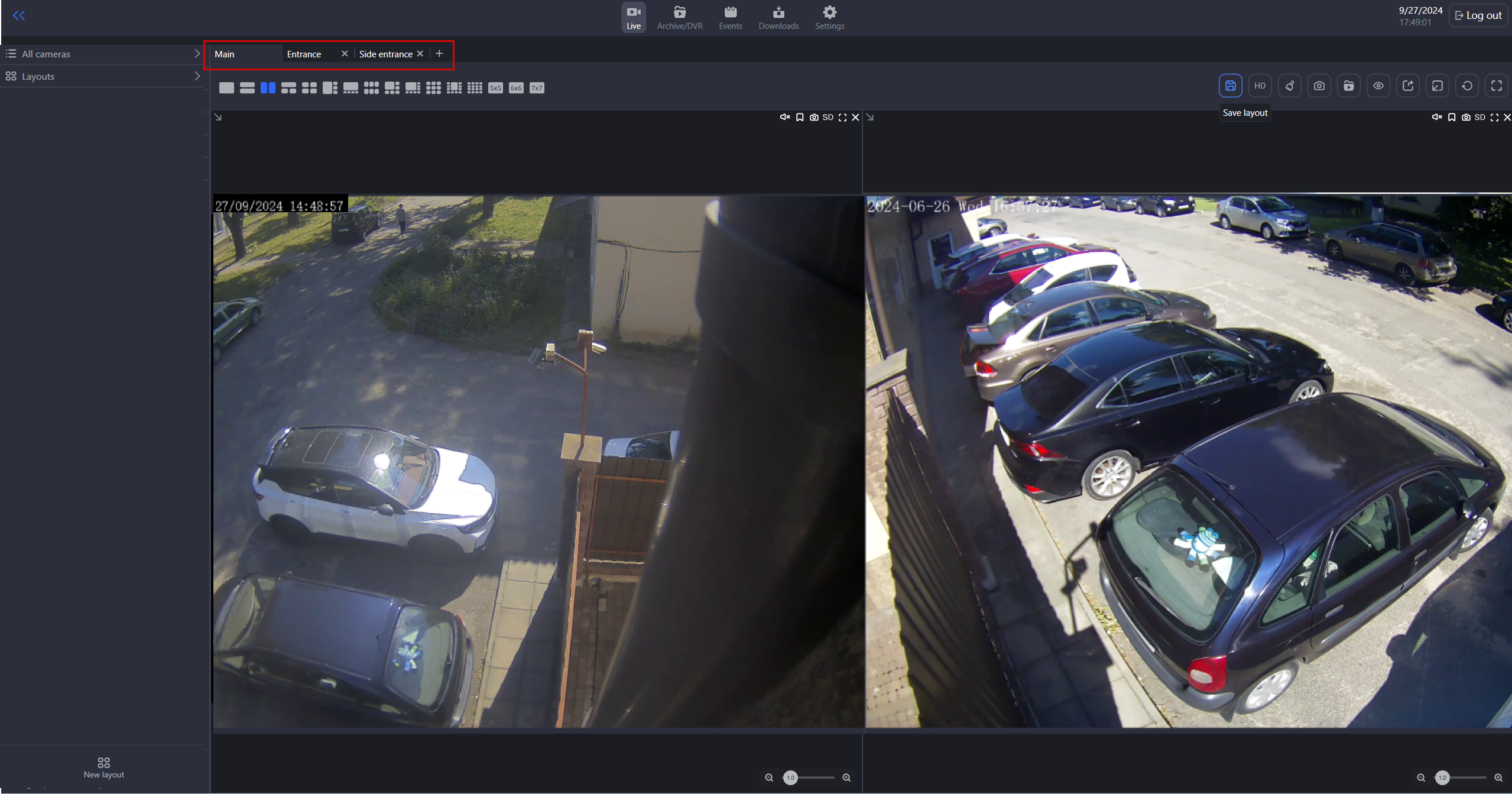Toggle HD mode for all streams

click(1260, 86)
